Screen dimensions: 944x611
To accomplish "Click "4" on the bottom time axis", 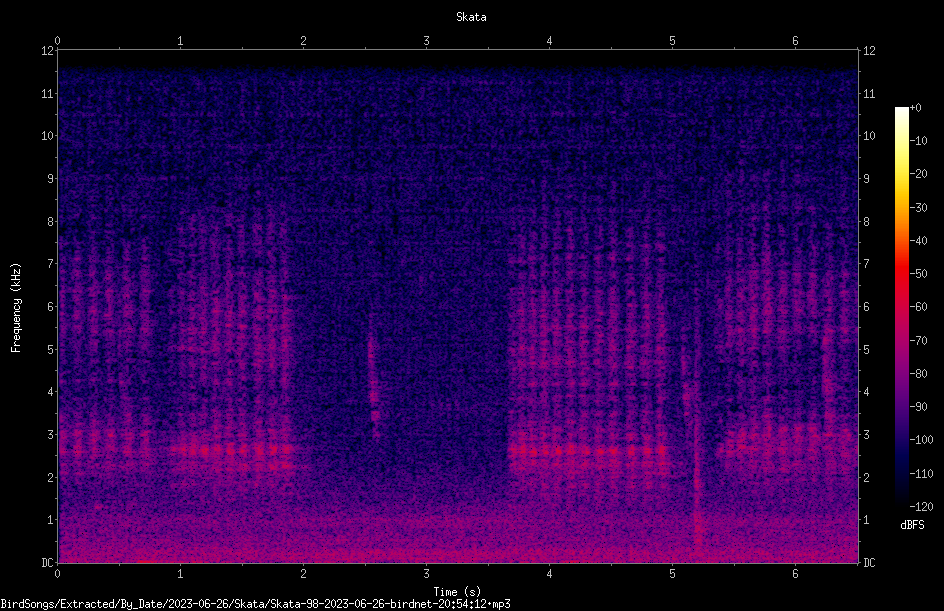I will coord(549,574).
